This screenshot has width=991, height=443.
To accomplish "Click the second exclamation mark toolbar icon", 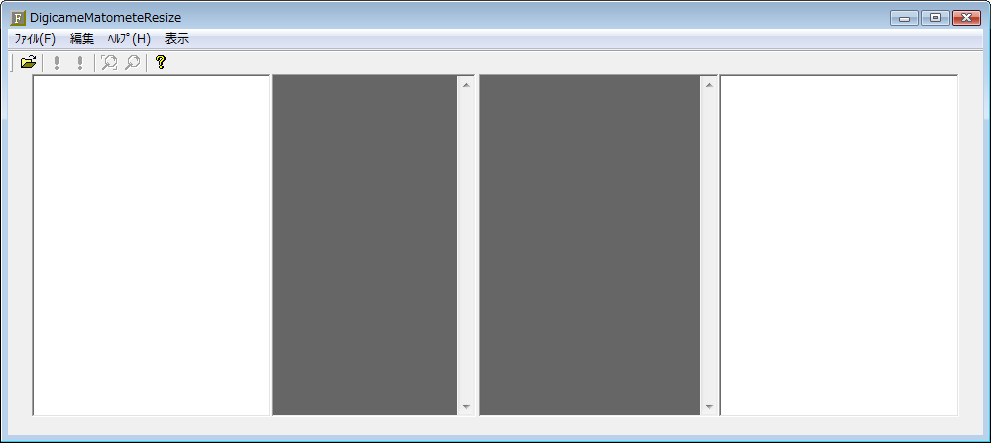I will pyautogui.click(x=80, y=63).
